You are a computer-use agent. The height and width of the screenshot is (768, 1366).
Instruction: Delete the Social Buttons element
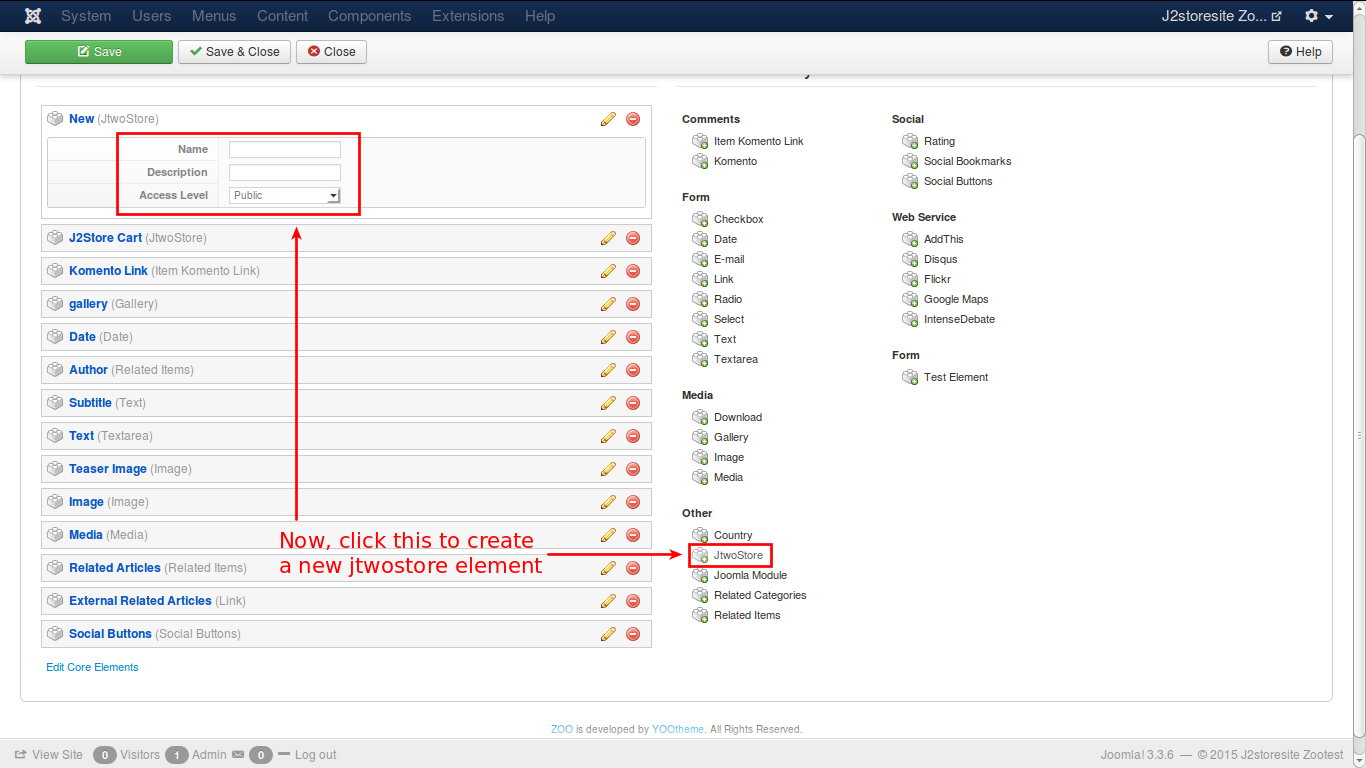633,634
